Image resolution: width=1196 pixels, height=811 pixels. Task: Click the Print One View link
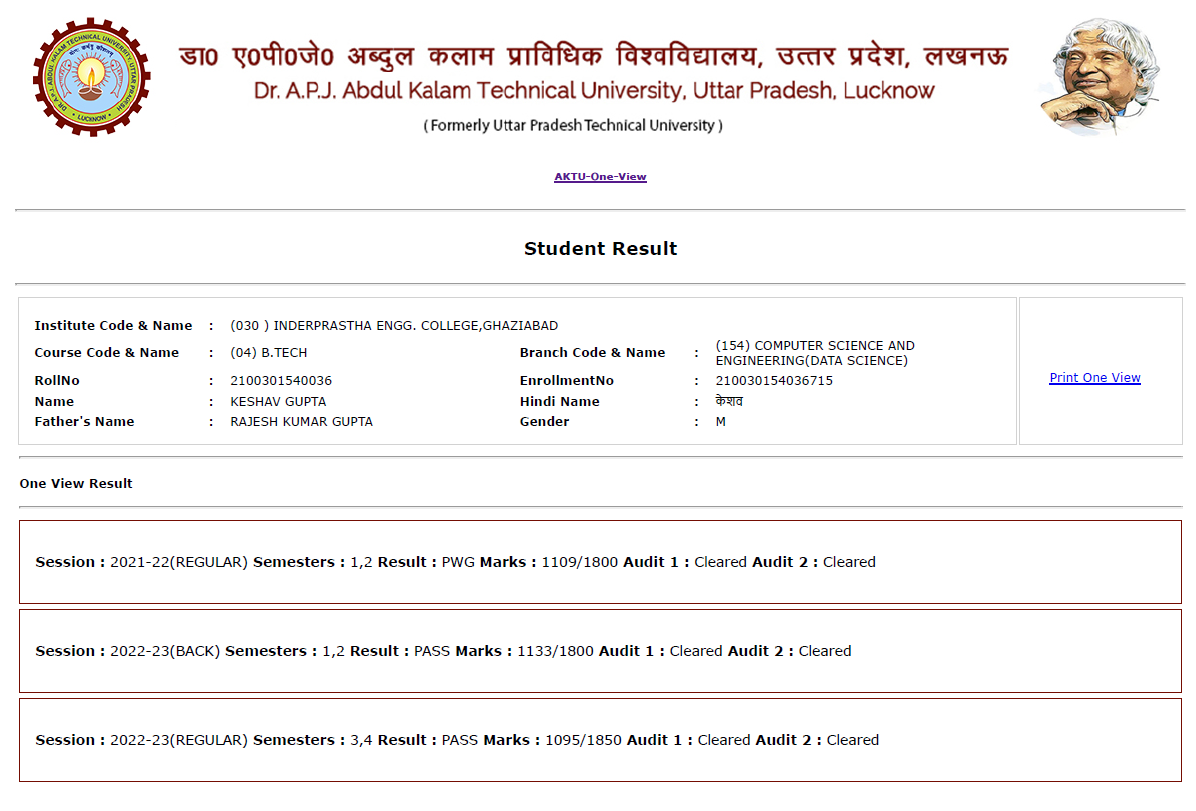1094,378
